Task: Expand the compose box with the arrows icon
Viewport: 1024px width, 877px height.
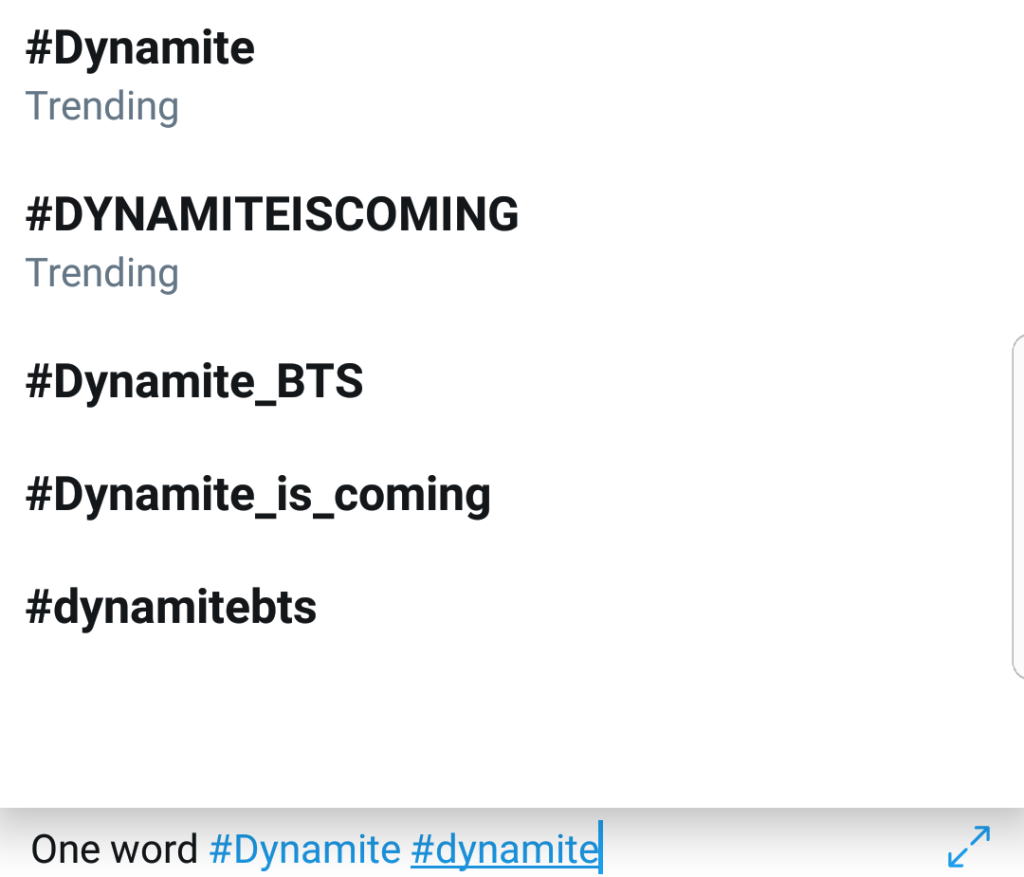Action: tap(968, 846)
